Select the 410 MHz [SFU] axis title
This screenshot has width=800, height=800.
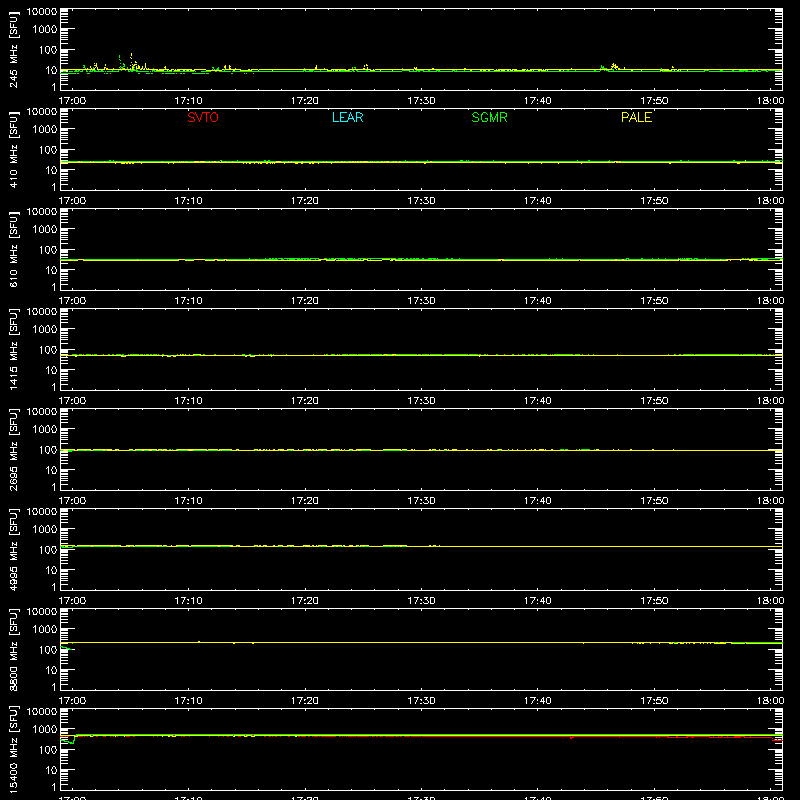(13, 150)
